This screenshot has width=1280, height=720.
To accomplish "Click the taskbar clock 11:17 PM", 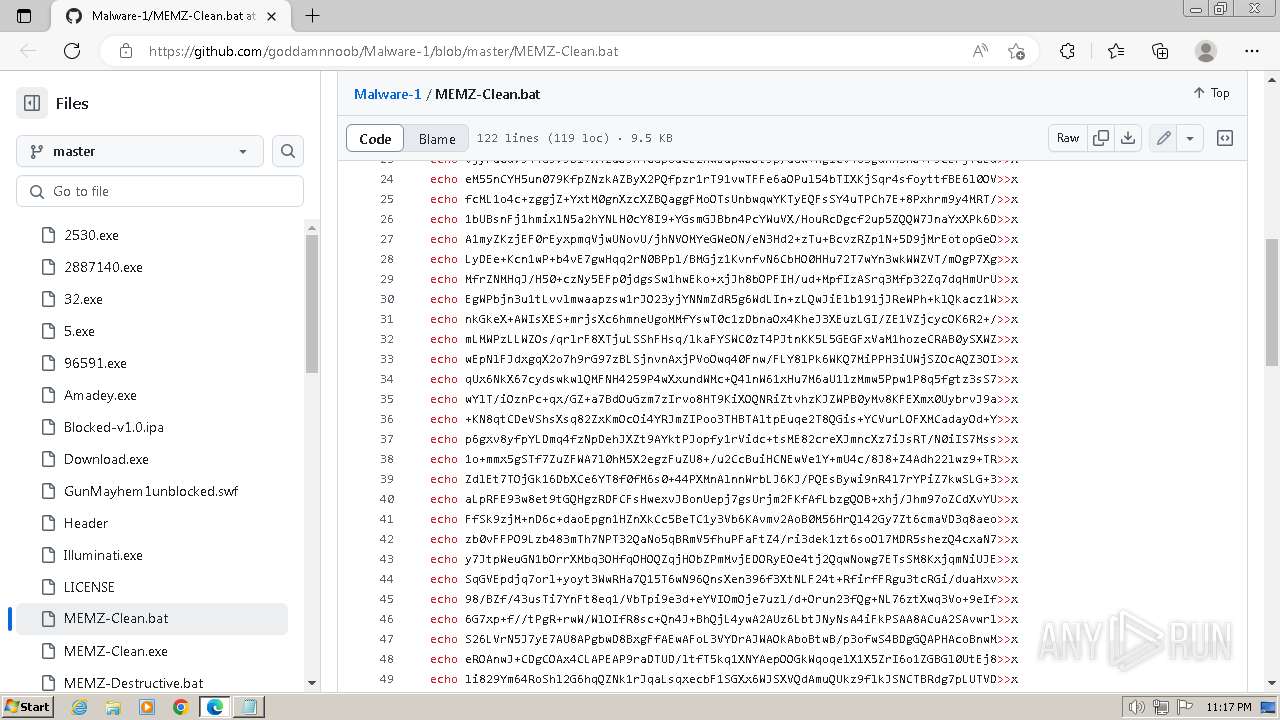I will tap(1229, 707).
